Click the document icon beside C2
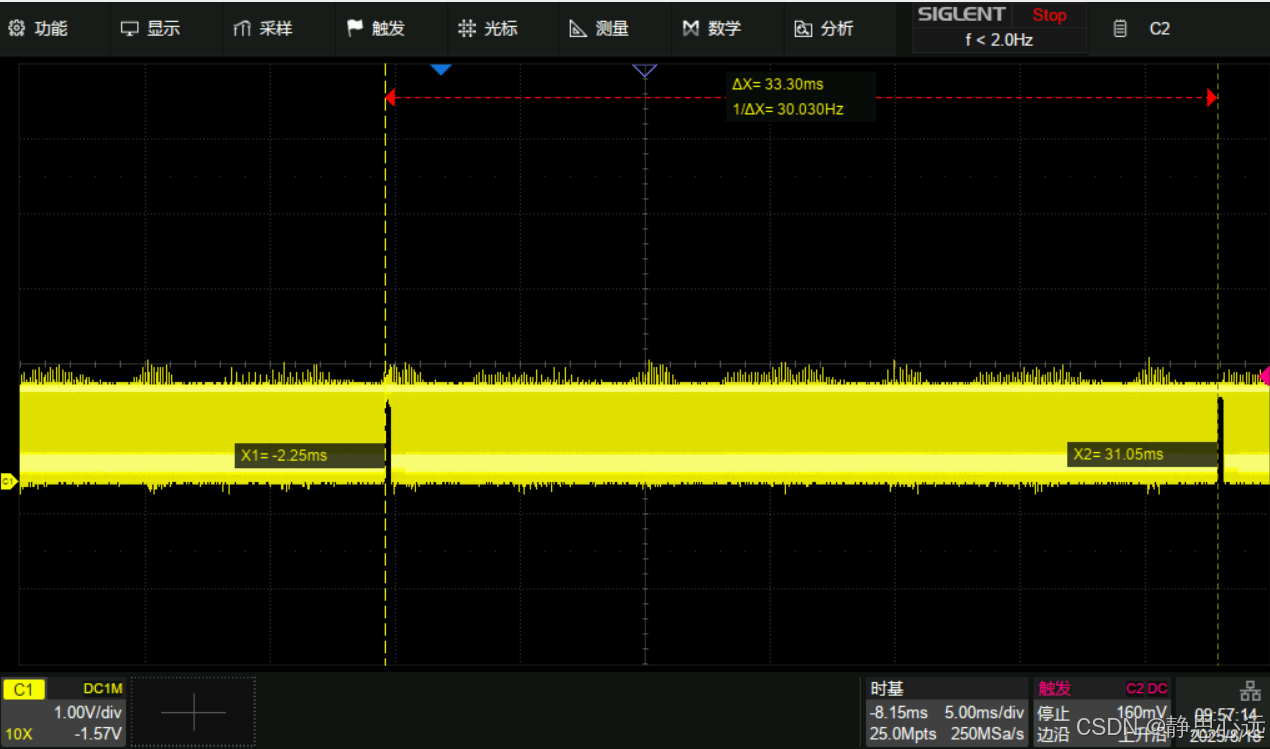Image resolution: width=1270 pixels, height=749 pixels. pyautogui.click(x=1121, y=29)
